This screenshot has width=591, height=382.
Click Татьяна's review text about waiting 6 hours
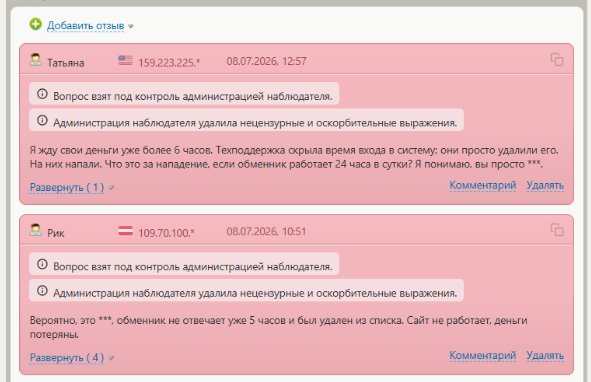(x=294, y=157)
